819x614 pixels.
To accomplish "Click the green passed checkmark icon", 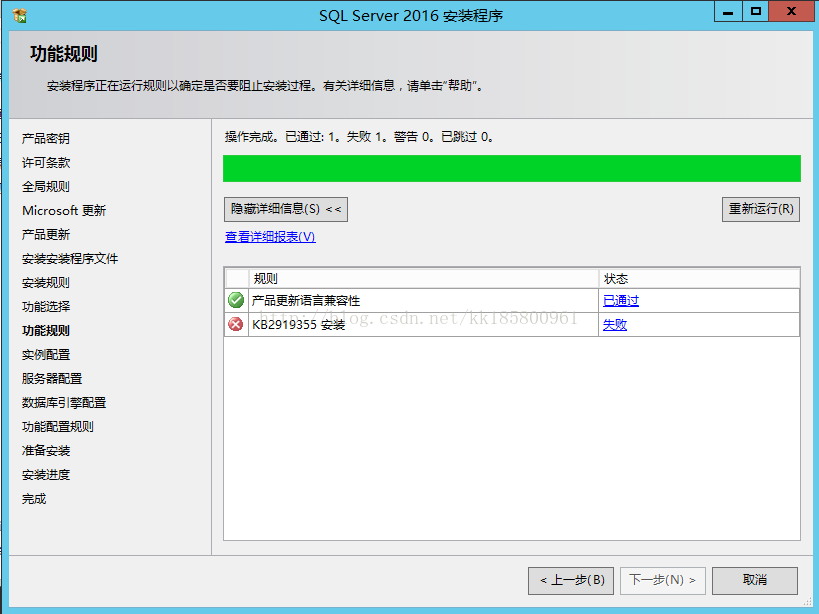I will click(x=236, y=300).
